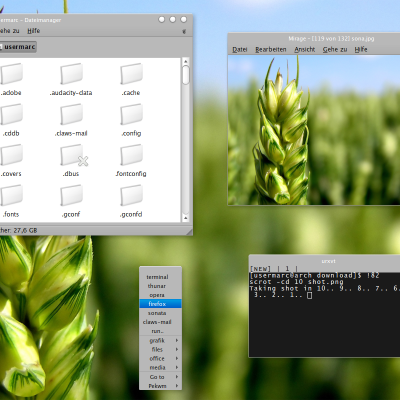Launch thunar from the popup menu
Viewport: 400px width, 400px height.
click(x=160, y=286)
